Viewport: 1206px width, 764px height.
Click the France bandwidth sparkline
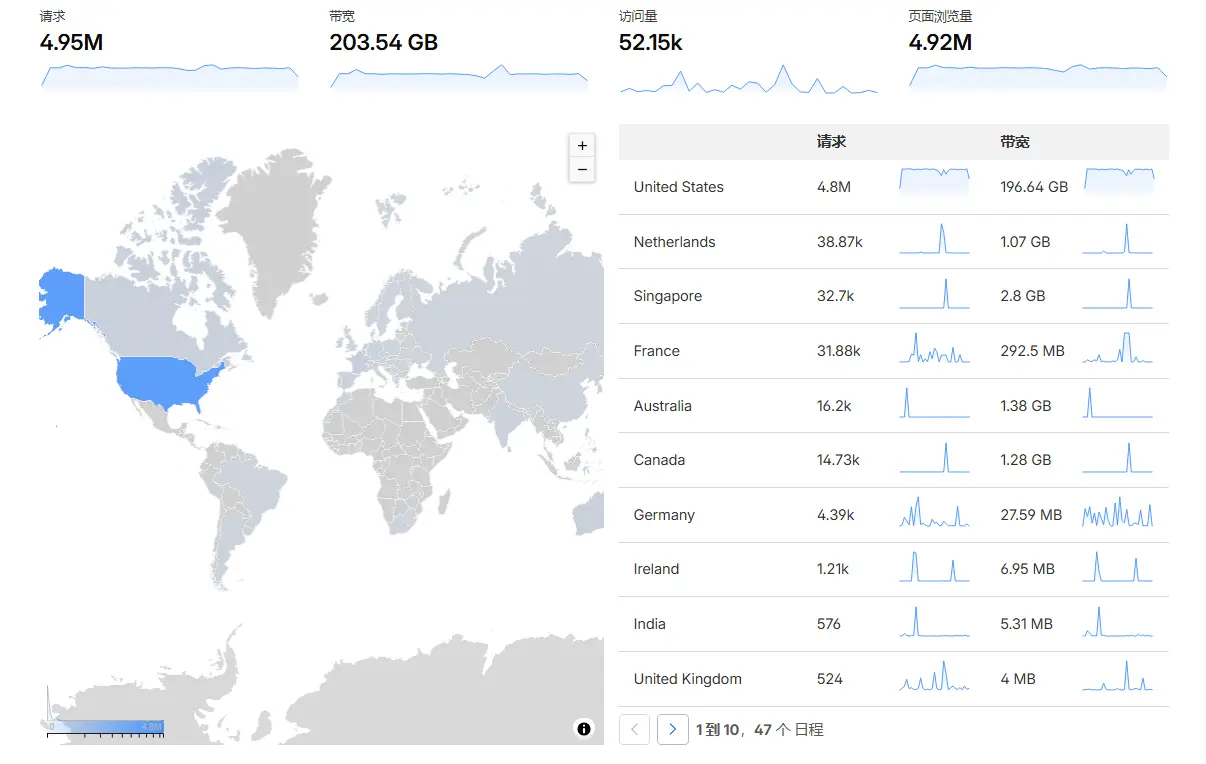point(1118,349)
